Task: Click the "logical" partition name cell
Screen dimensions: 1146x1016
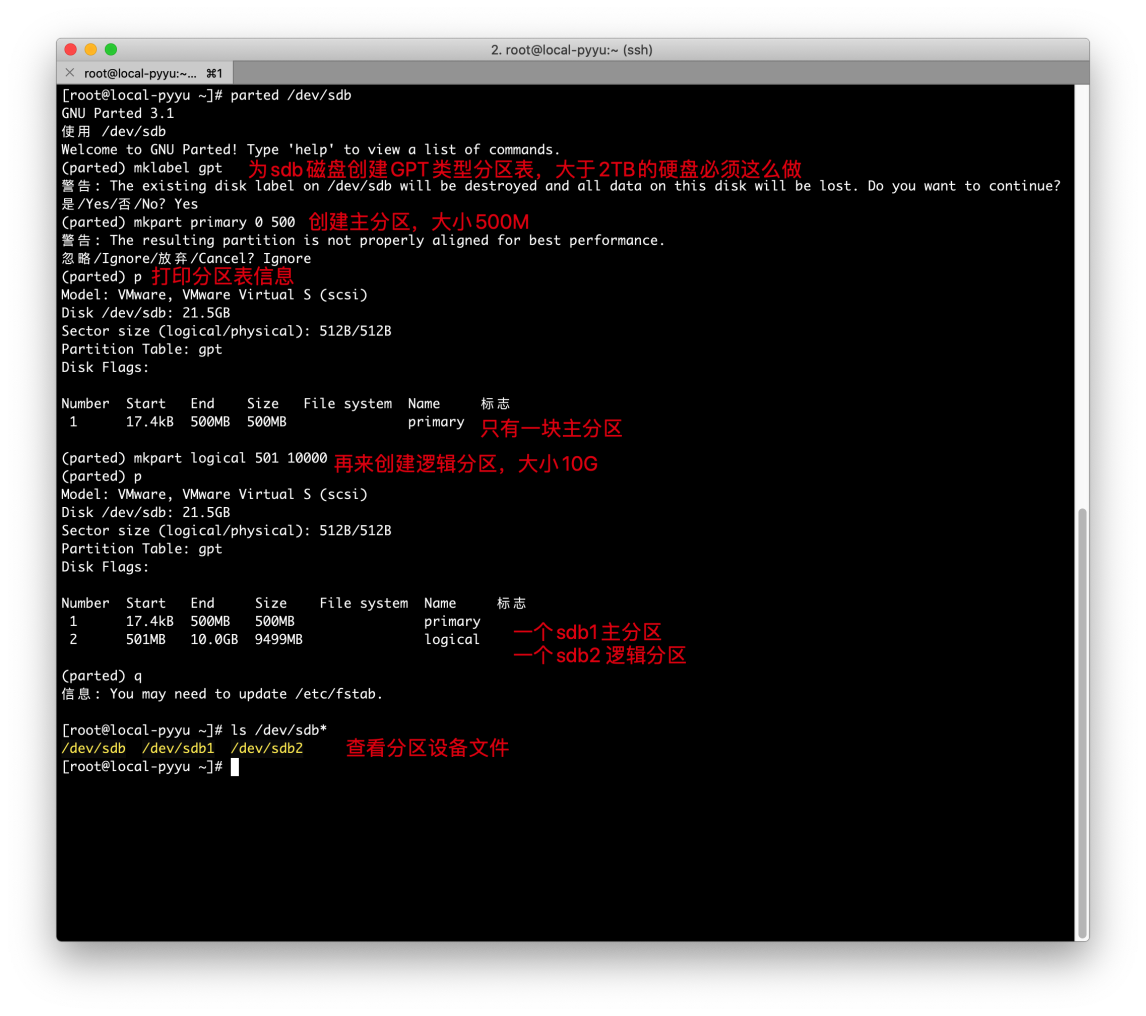Action: (452, 640)
